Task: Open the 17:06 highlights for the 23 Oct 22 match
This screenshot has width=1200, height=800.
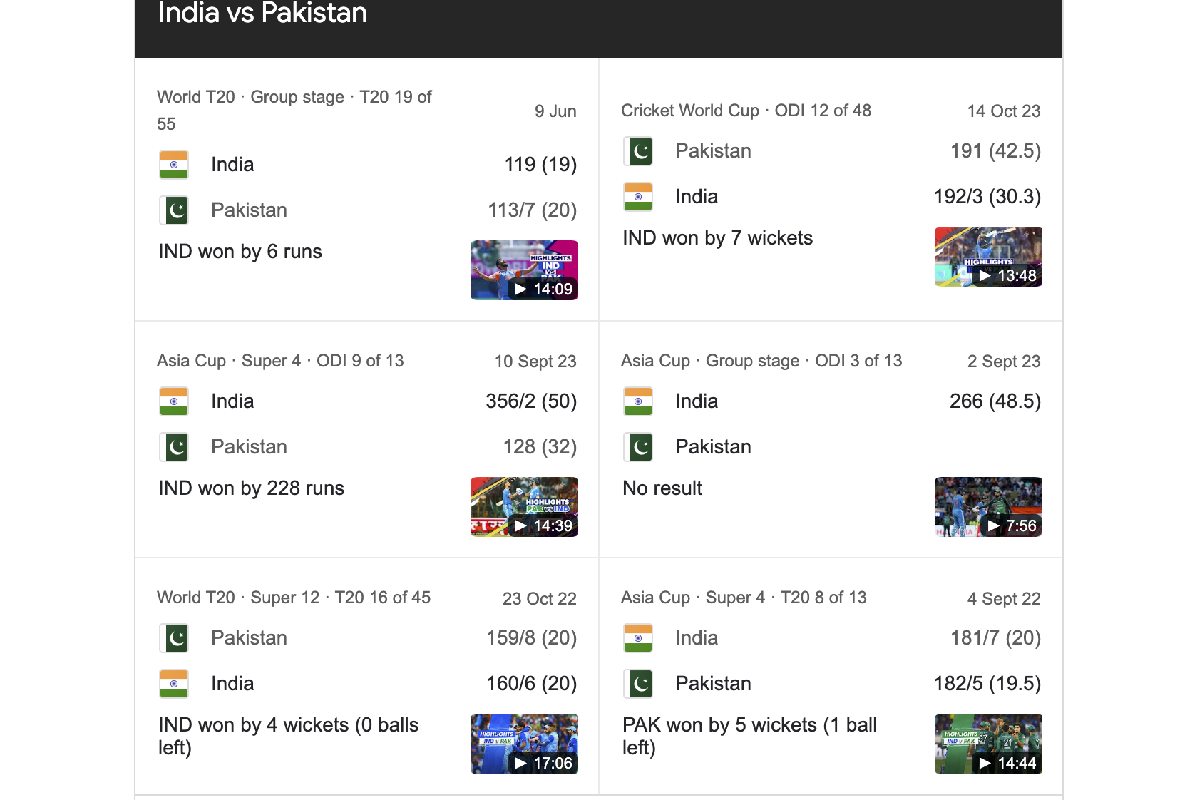Action: tap(524, 744)
